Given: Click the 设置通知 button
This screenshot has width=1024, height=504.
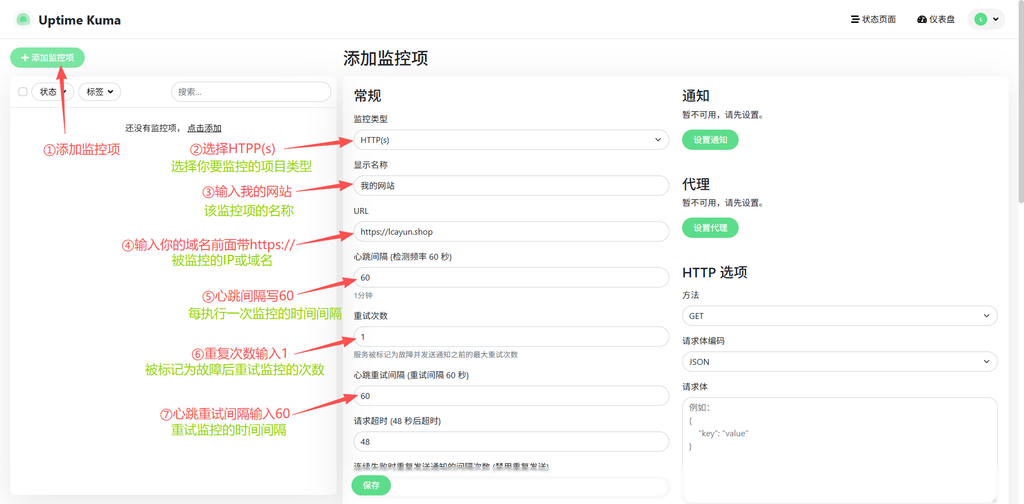Looking at the screenshot, I should (711, 140).
